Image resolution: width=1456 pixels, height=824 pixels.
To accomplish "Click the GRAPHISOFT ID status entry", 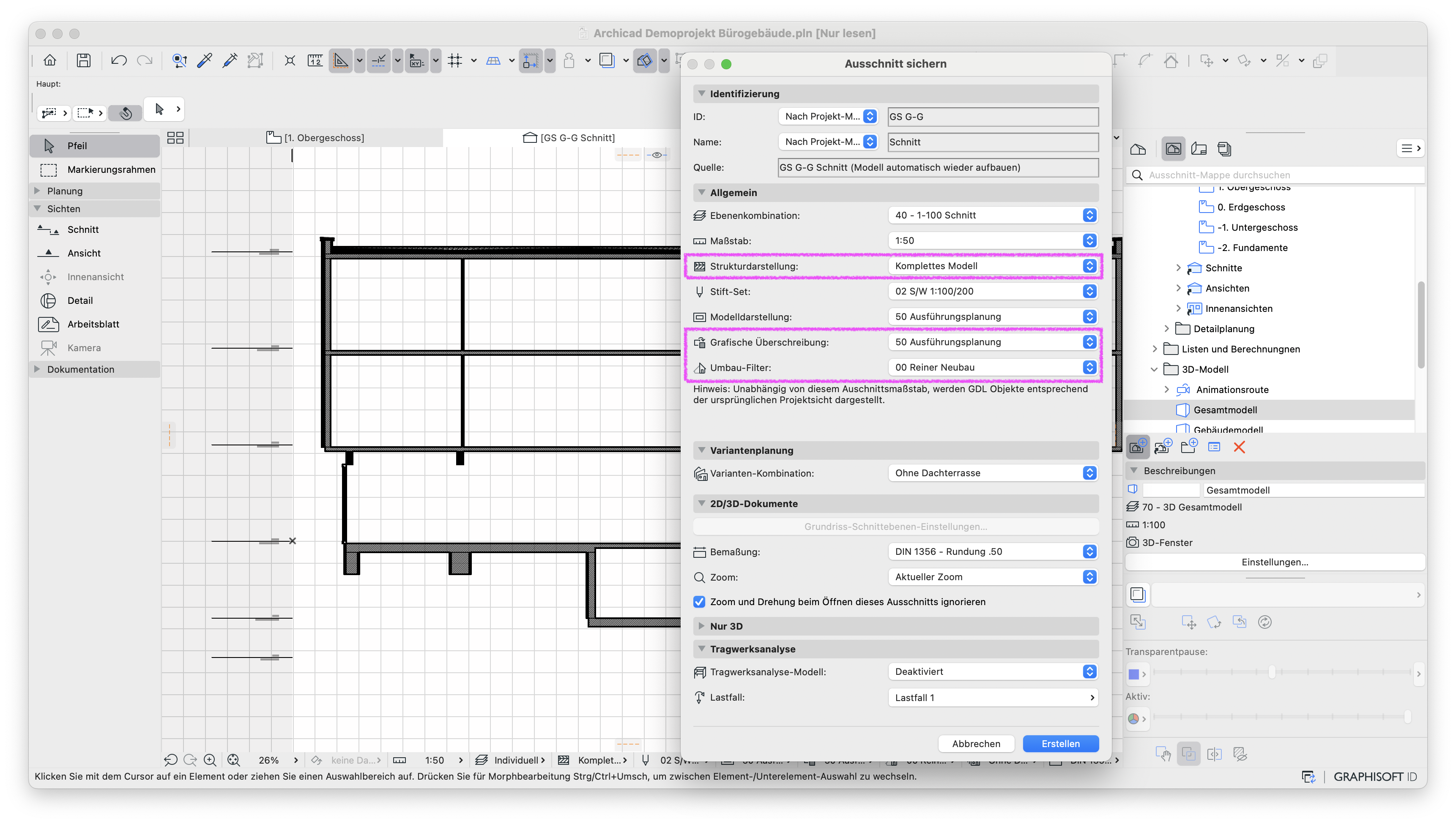I will pyautogui.click(x=1375, y=777).
